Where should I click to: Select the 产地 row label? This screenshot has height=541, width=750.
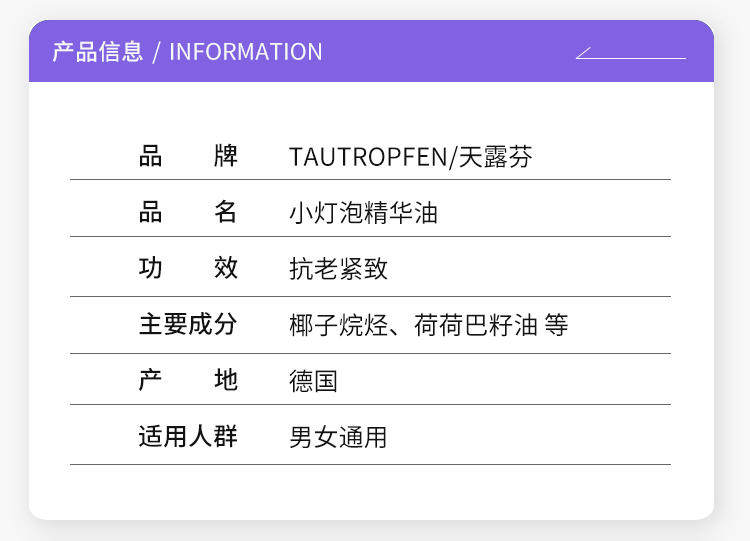[x=188, y=380]
